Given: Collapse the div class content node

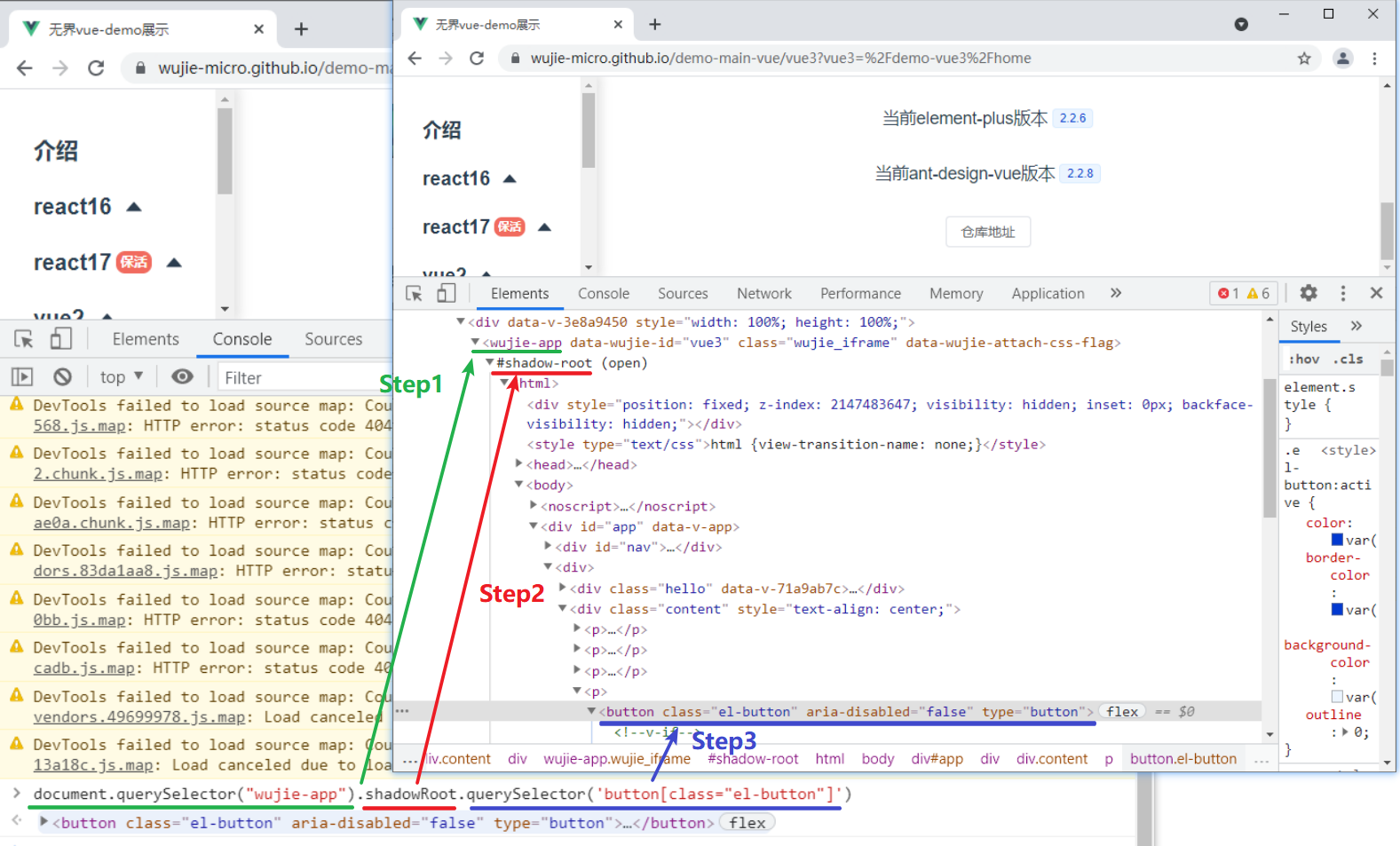Looking at the screenshot, I should [x=562, y=608].
